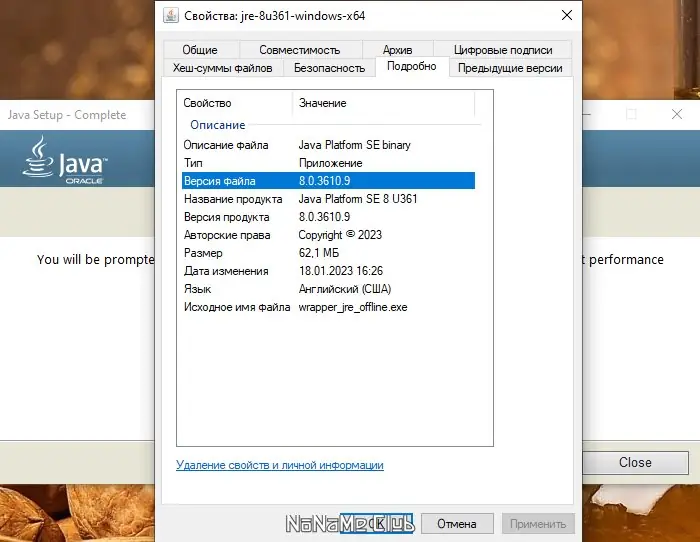The height and width of the screenshot is (542, 700).
Task: Switch to the Безопасность tab
Action: tap(329, 68)
